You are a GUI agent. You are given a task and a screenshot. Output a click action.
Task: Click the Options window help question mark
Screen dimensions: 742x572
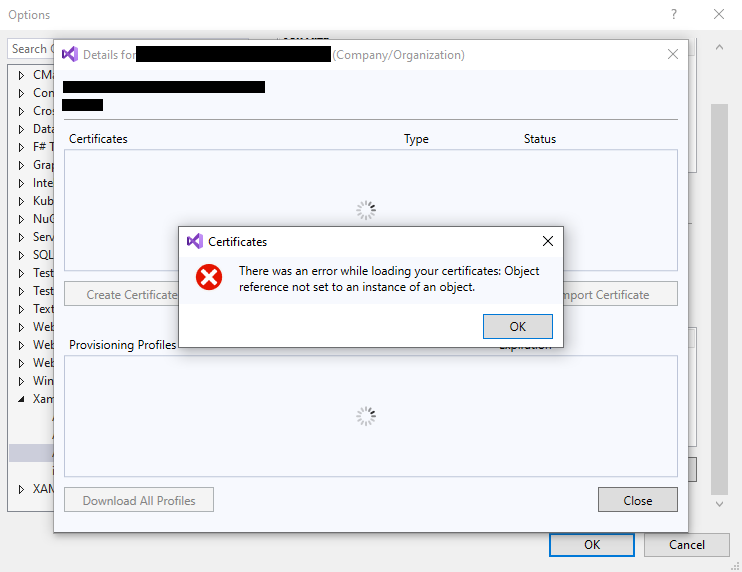click(x=672, y=14)
